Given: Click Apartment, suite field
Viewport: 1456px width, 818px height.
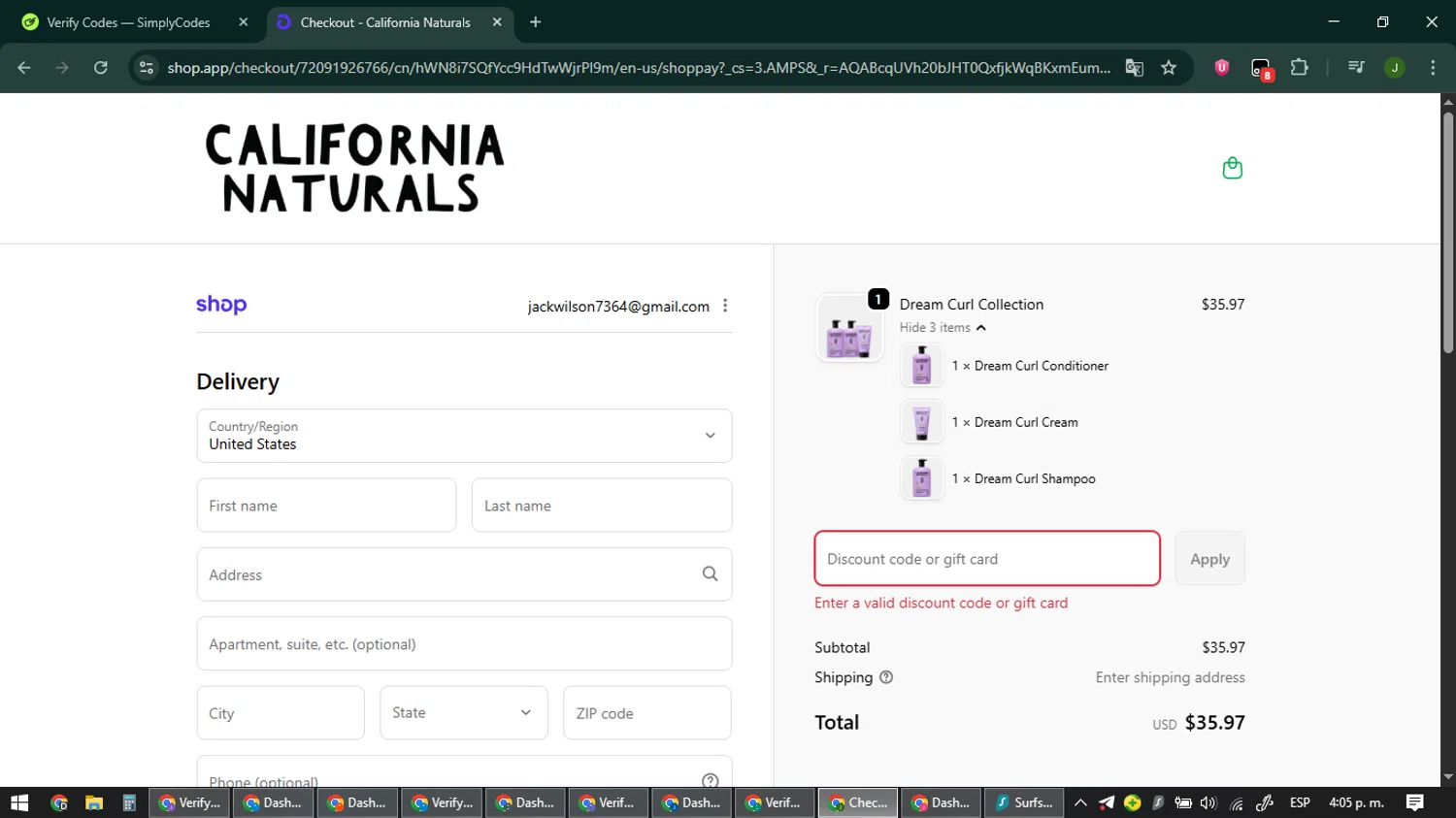Looking at the screenshot, I should click(x=464, y=643).
